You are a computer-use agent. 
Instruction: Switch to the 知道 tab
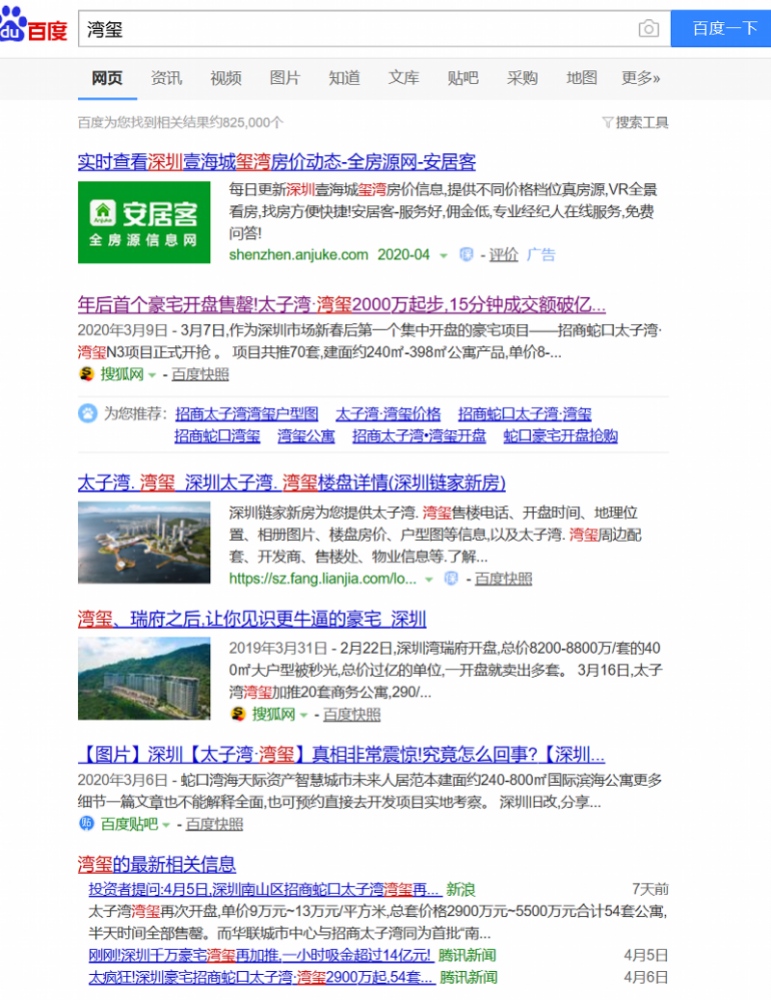point(344,78)
